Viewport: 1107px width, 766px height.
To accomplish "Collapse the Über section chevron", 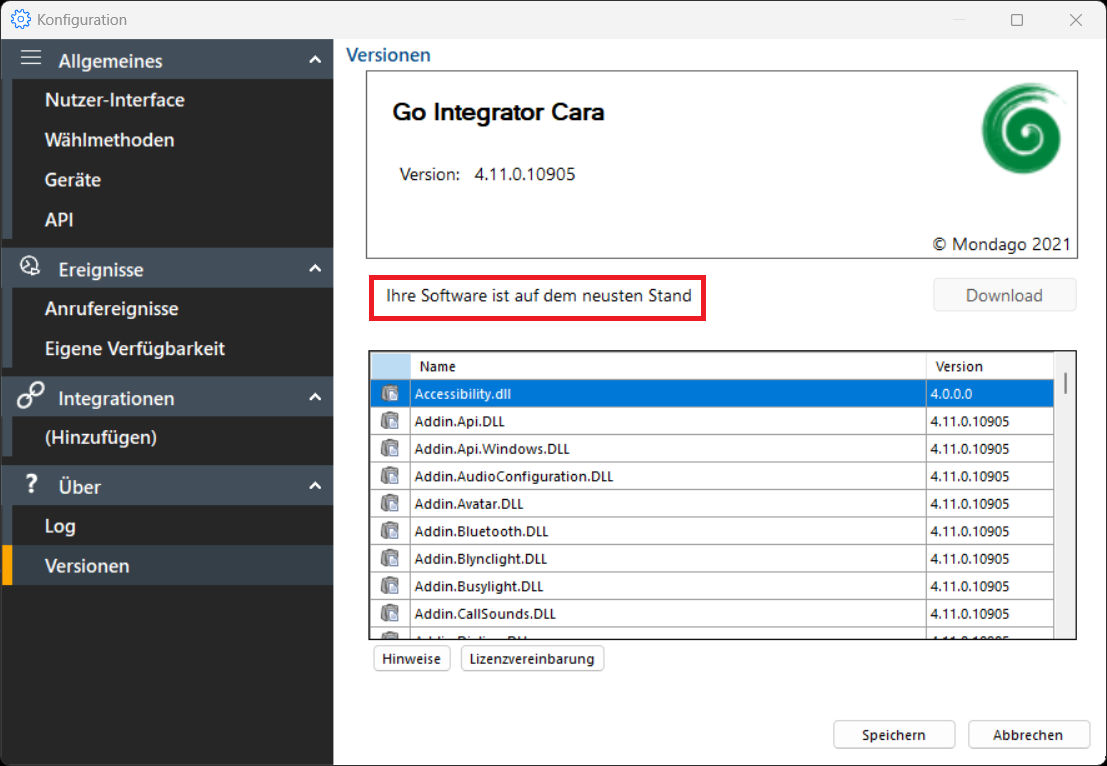I will [x=315, y=486].
